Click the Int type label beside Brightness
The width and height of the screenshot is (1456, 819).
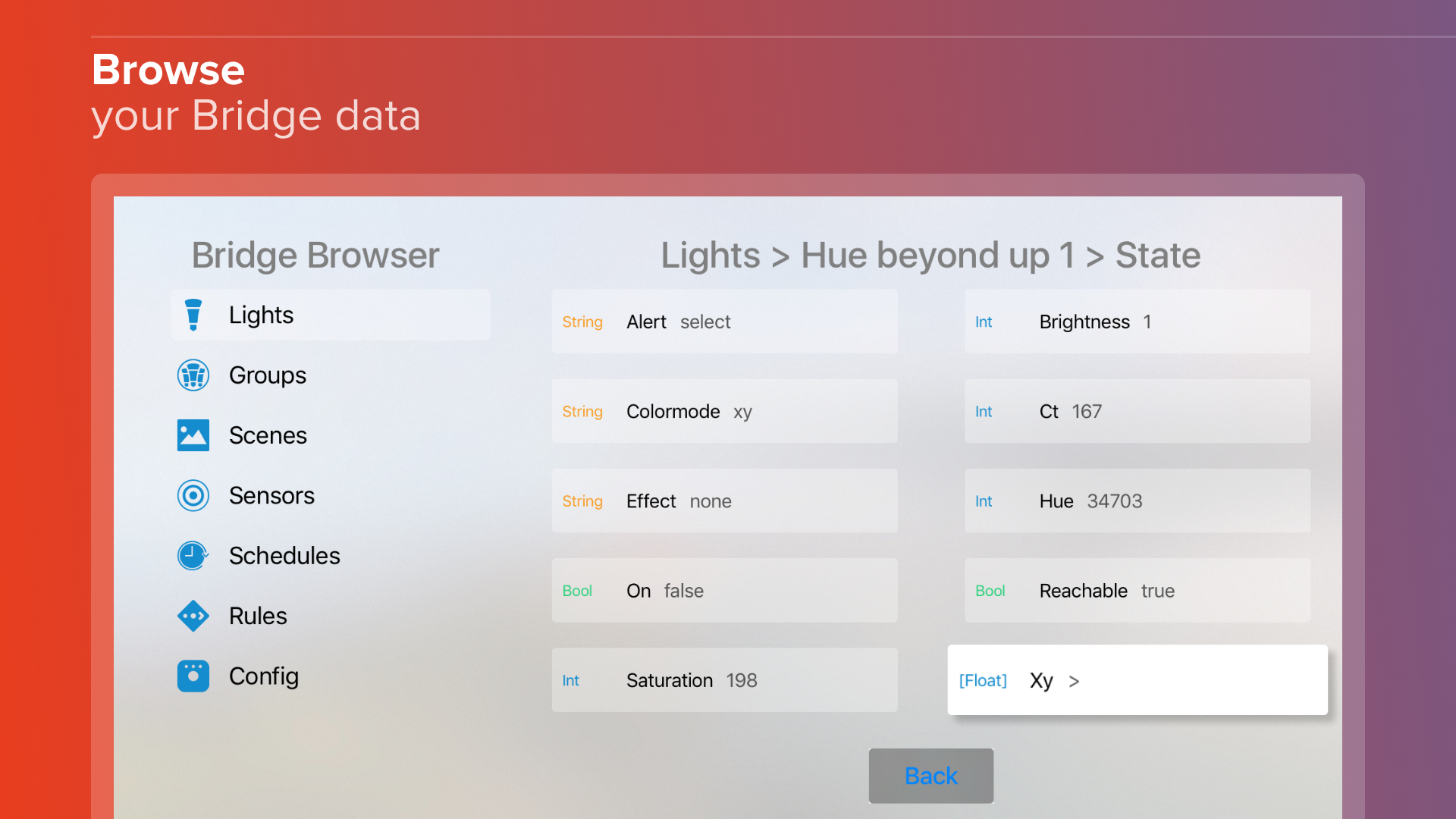(984, 322)
